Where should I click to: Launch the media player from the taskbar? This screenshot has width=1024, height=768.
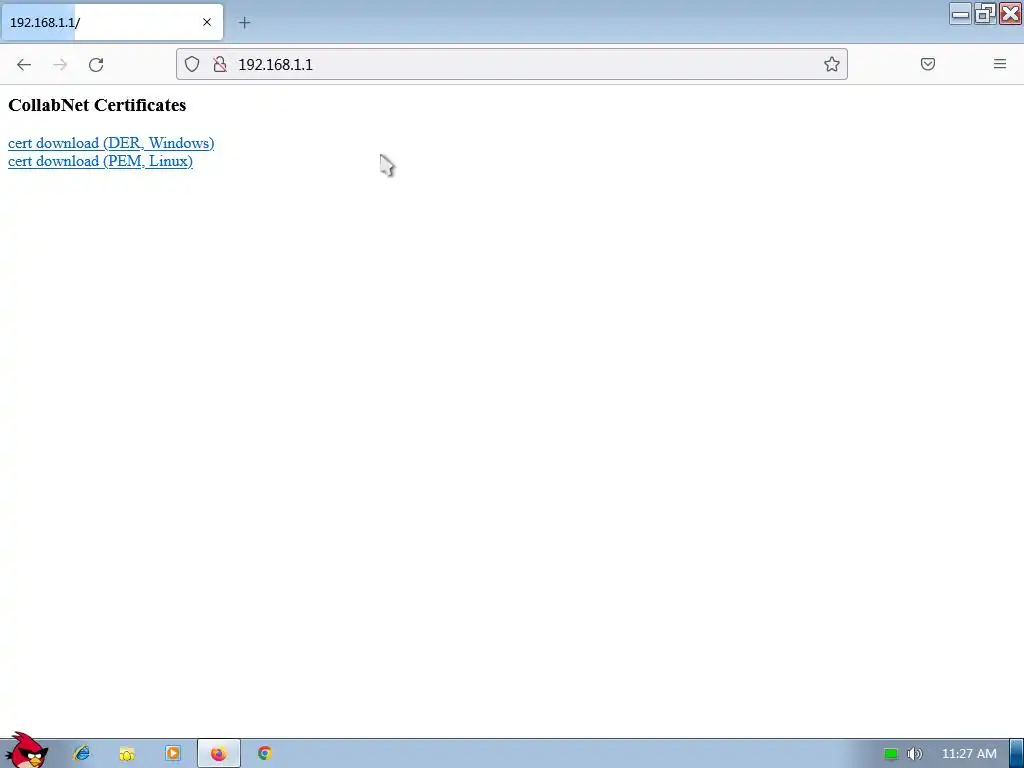tap(173, 753)
